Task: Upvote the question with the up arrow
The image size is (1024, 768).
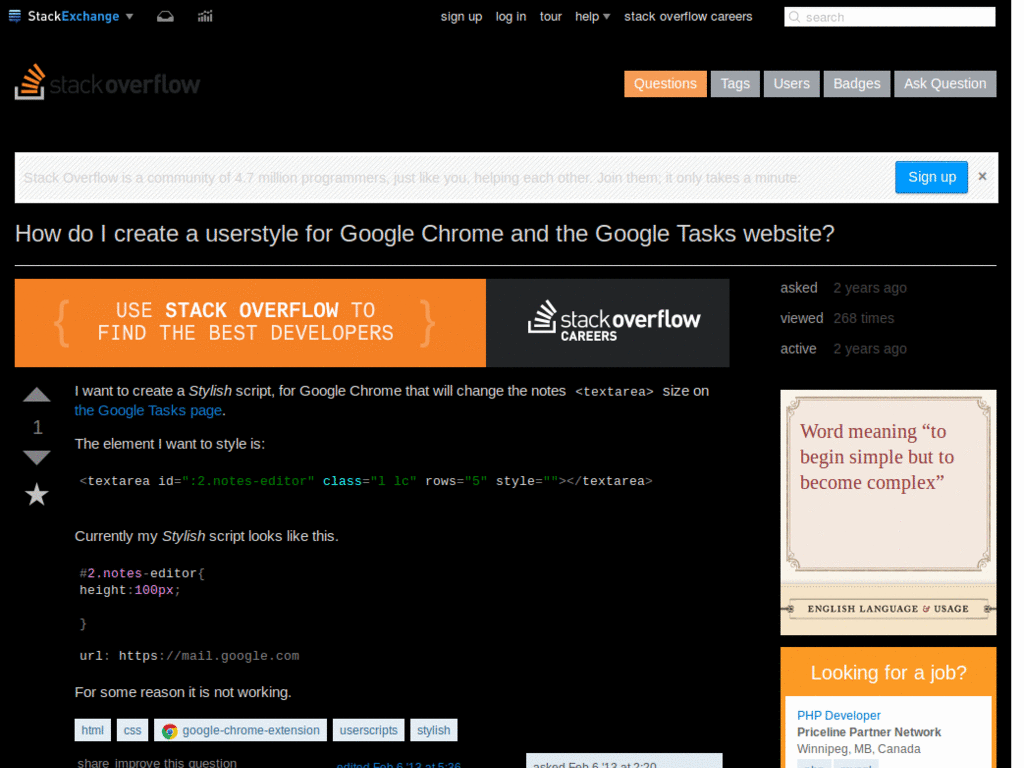Action: point(37,394)
